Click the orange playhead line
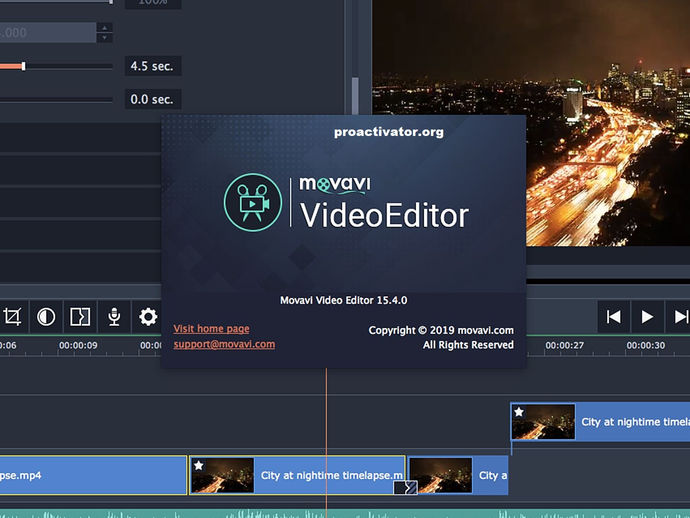 (327, 440)
